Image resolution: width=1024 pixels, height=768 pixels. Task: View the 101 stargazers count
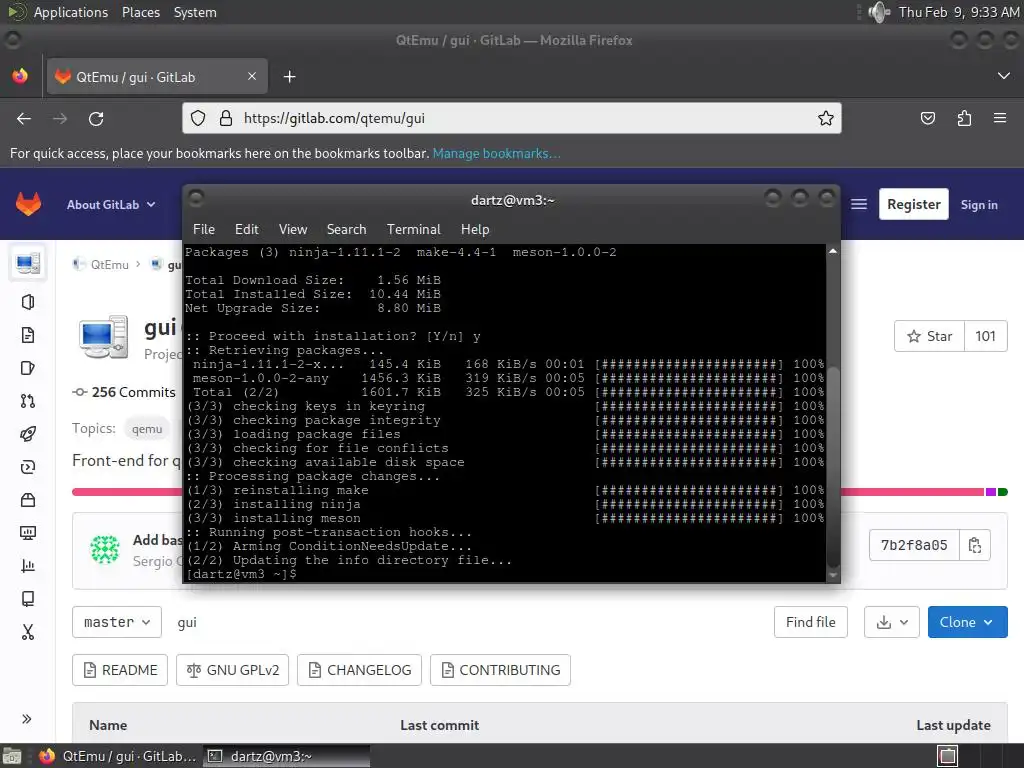(985, 336)
